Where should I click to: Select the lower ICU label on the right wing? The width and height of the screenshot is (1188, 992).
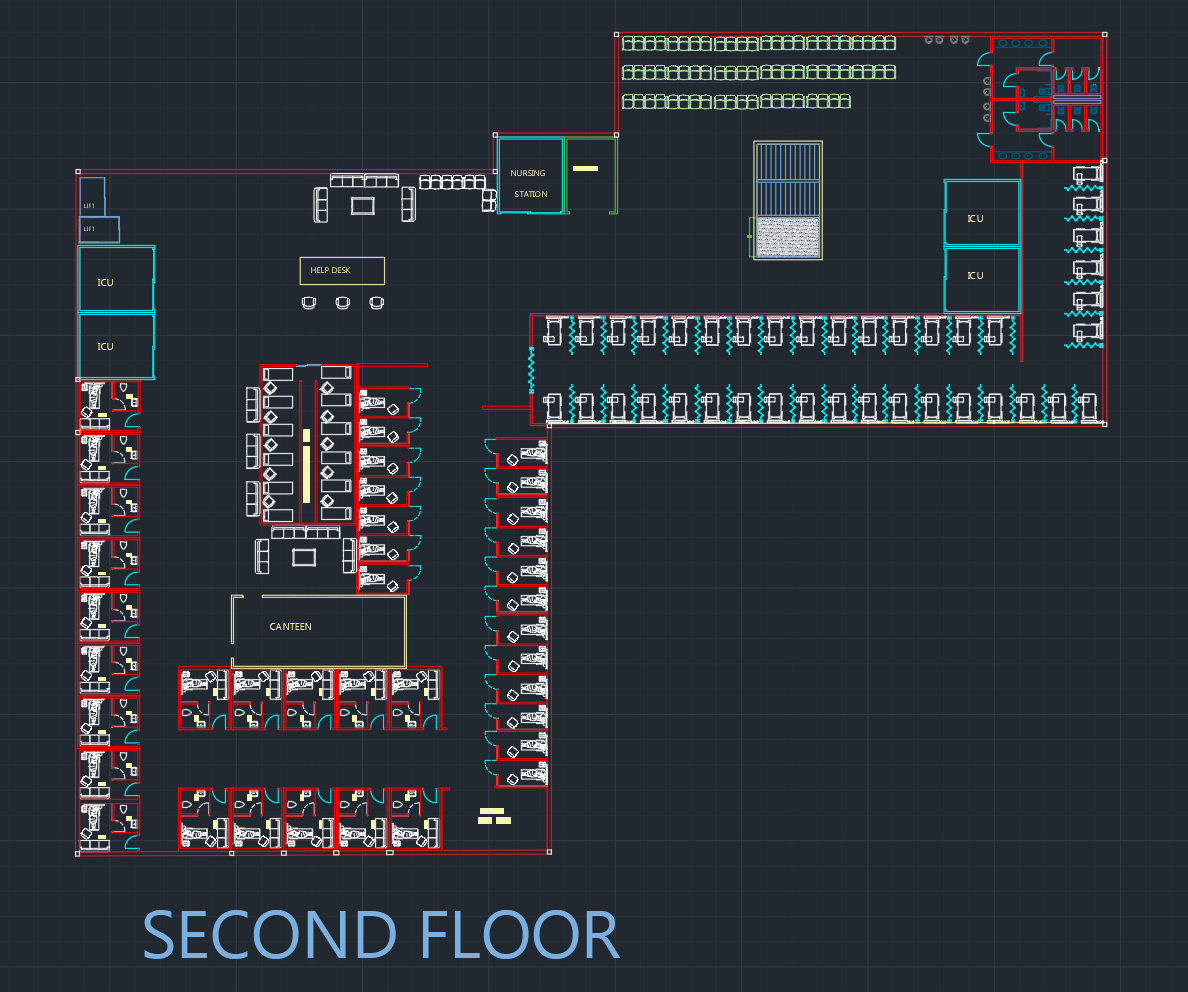tap(976, 274)
